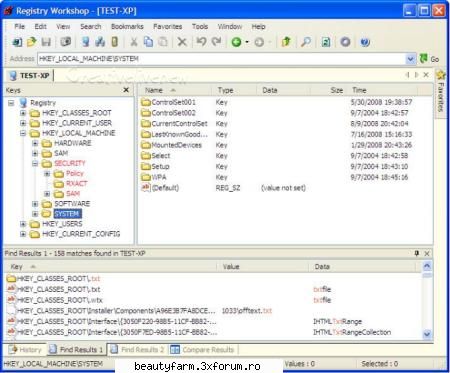
Task: Open the Address bar dropdown
Action: pyautogui.click(x=410, y=59)
